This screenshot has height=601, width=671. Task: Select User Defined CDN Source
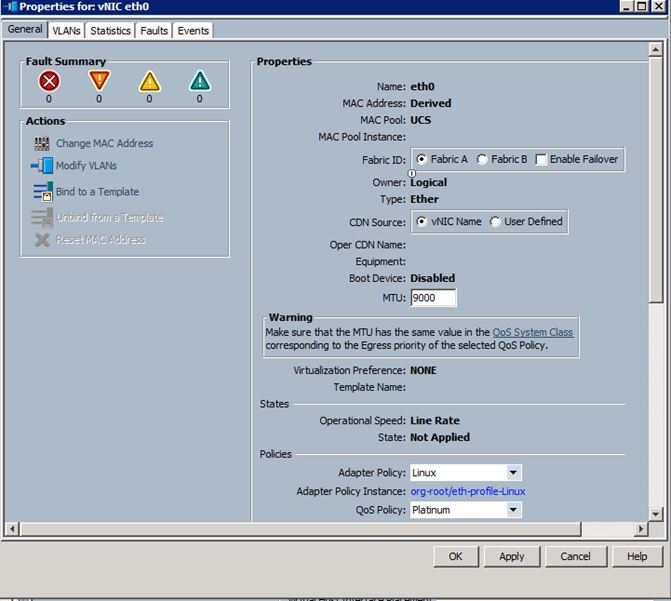point(495,221)
